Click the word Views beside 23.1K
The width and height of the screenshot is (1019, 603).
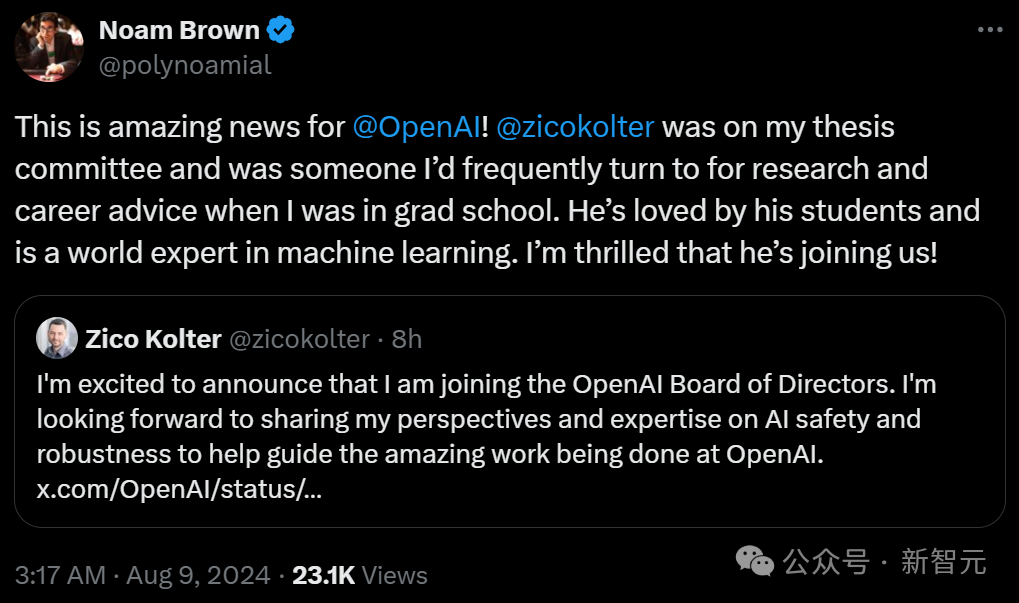(394, 576)
